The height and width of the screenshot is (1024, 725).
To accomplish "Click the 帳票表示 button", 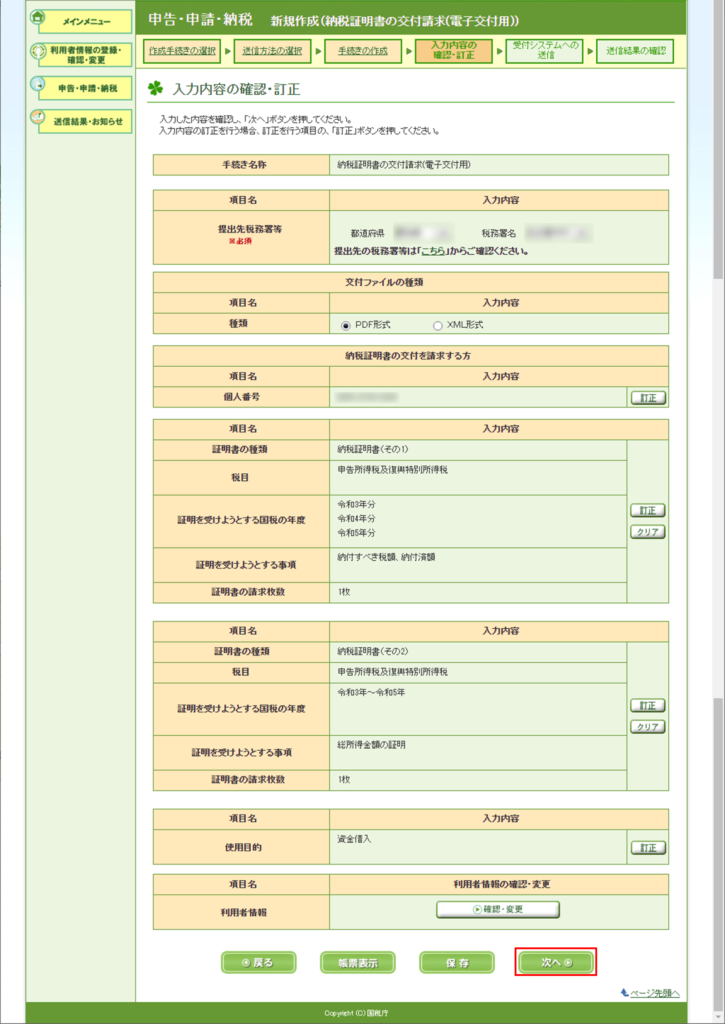I will 357,963.
